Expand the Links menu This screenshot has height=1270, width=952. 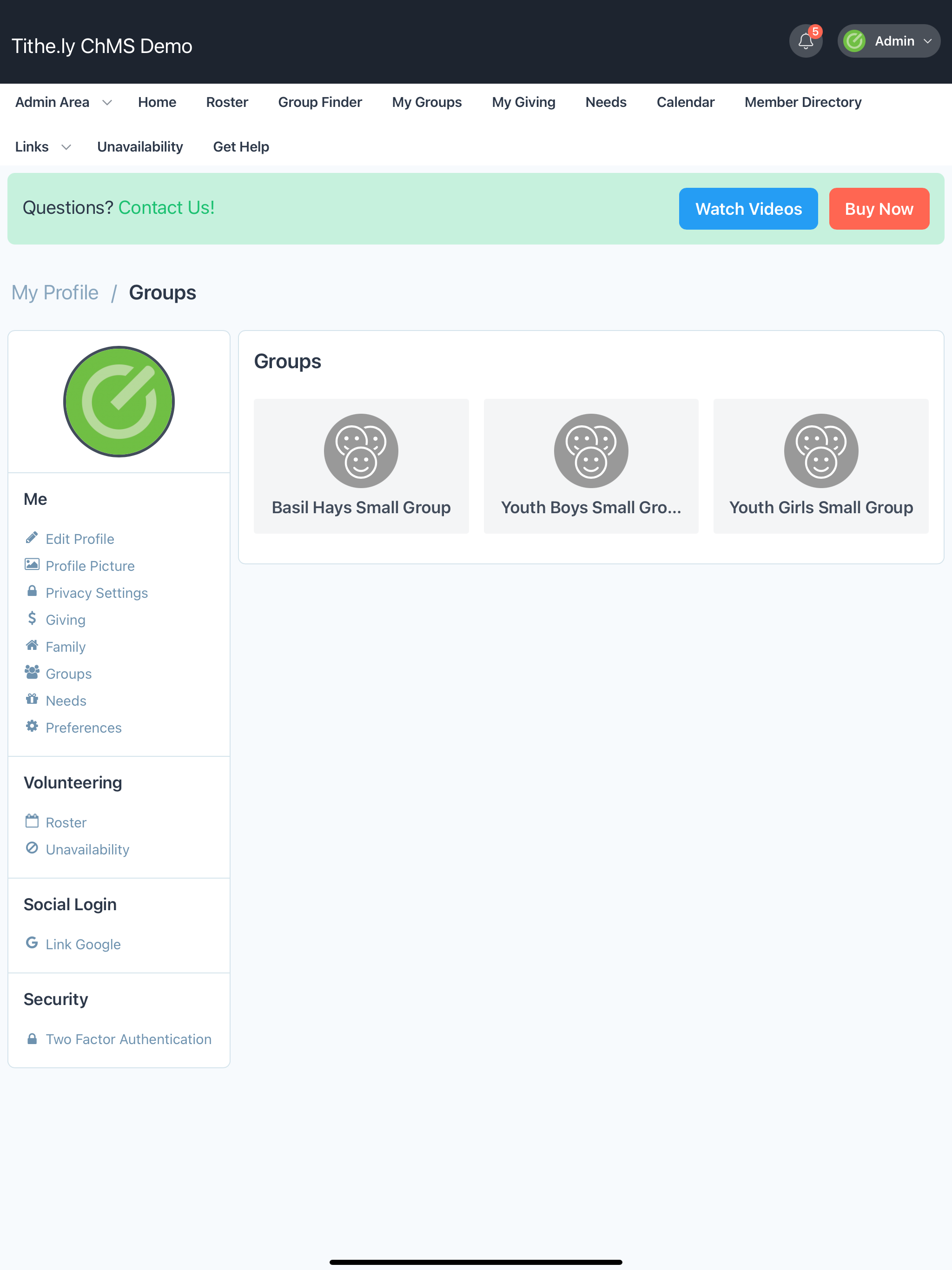point(43,147)
